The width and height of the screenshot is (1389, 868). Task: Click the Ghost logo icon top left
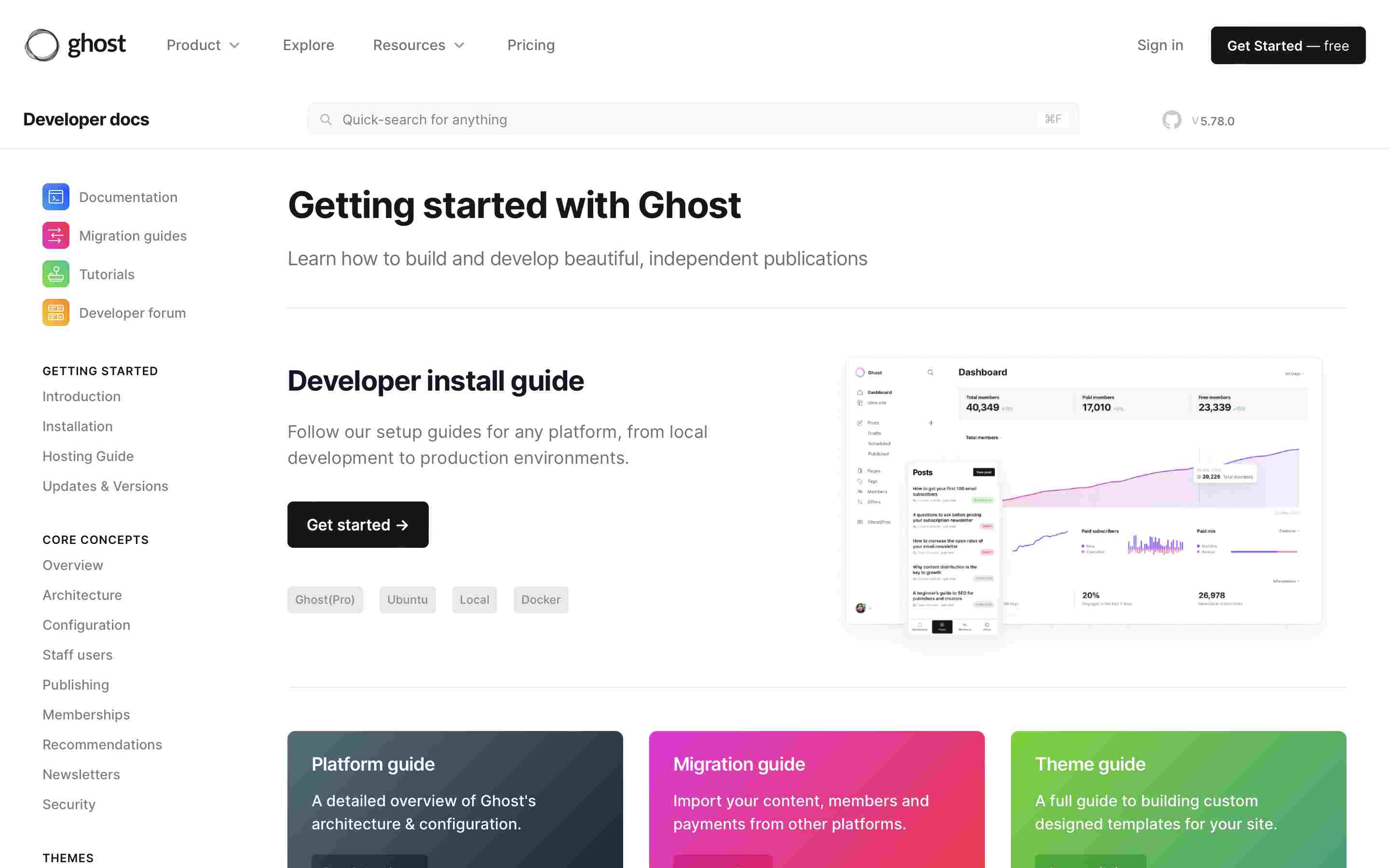pyautogui.click(x=40, y=44)
